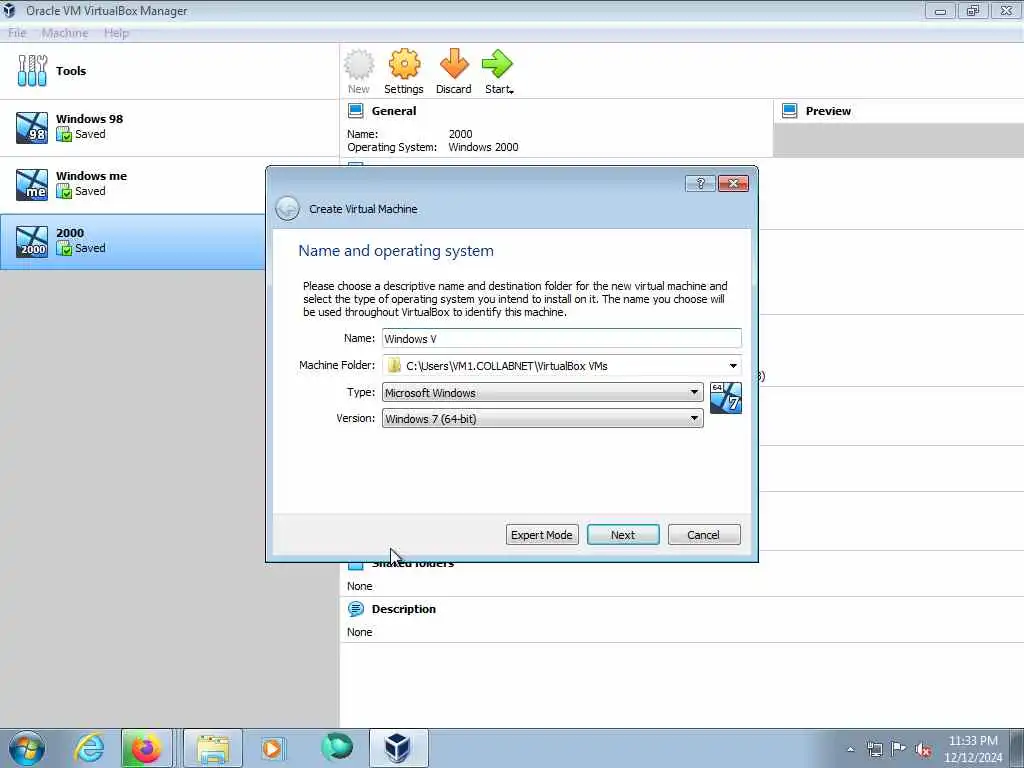The image size is (1024, 768).
Task: Open Firefox from the taskbar
Action: tap(146, 748)
